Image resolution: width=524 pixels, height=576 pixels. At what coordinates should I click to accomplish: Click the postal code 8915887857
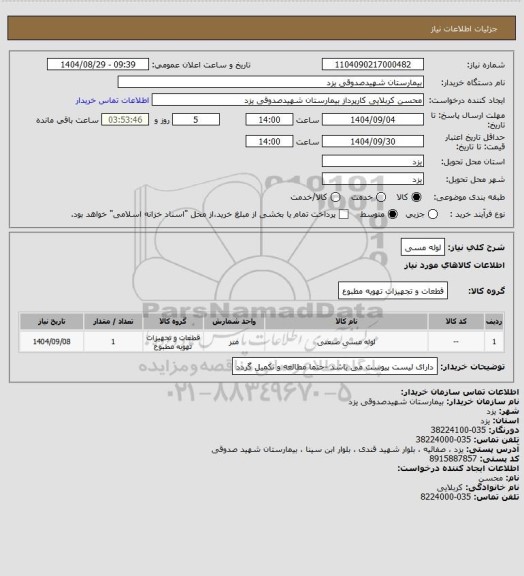click(x=453, y=458)
